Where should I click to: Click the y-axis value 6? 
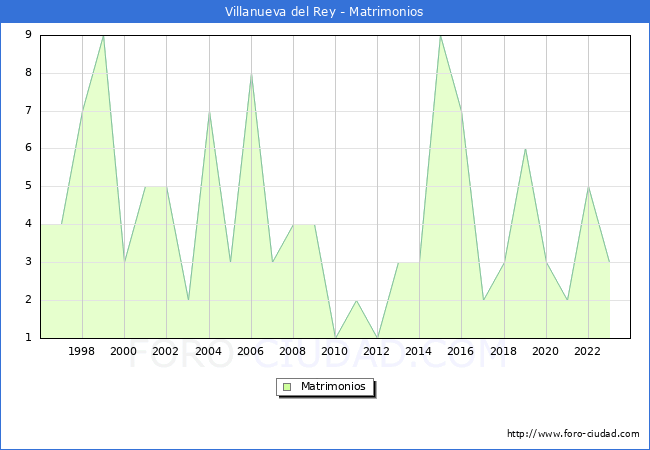(x=28, y=148)
